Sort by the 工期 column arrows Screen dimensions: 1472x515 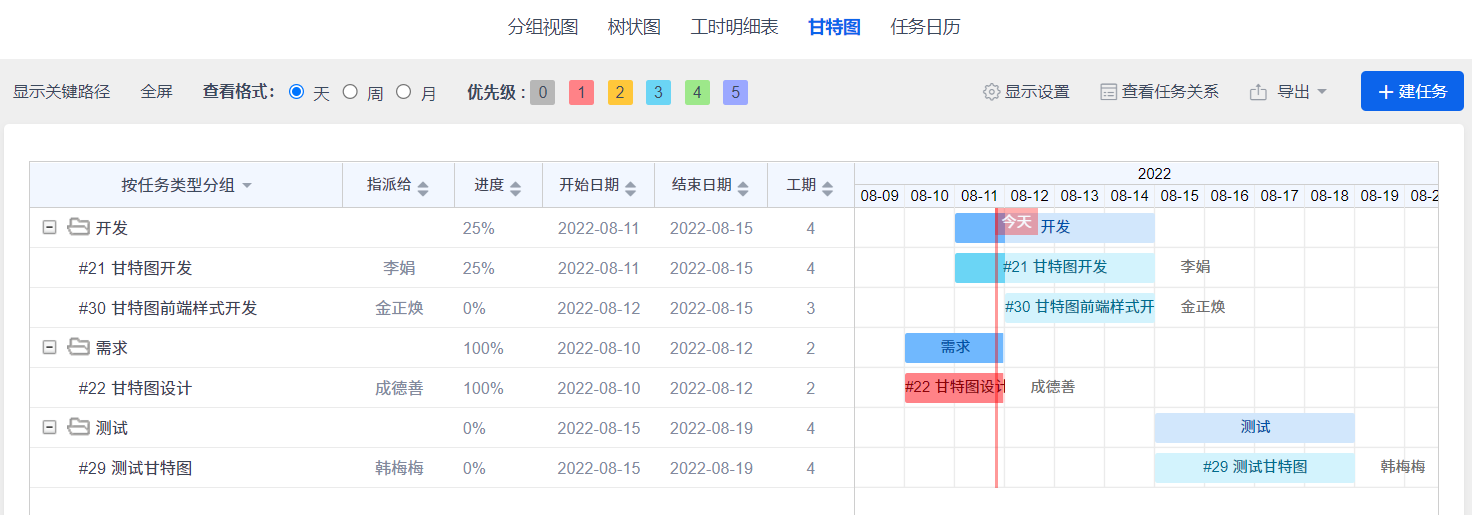click(x=828, y=187)
